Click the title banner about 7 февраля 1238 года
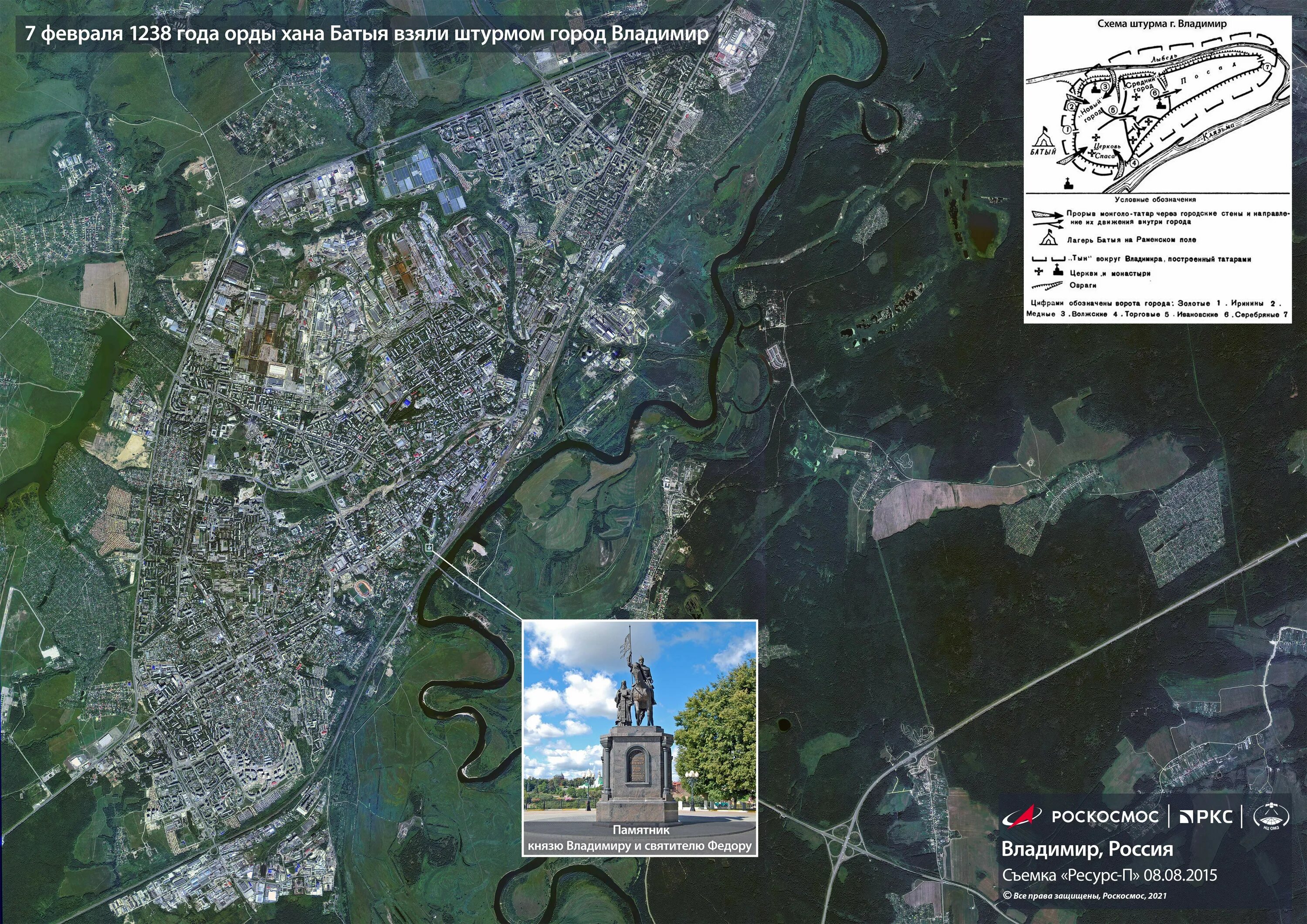Viewport: 1307px width, 924px height. (366, 34)
